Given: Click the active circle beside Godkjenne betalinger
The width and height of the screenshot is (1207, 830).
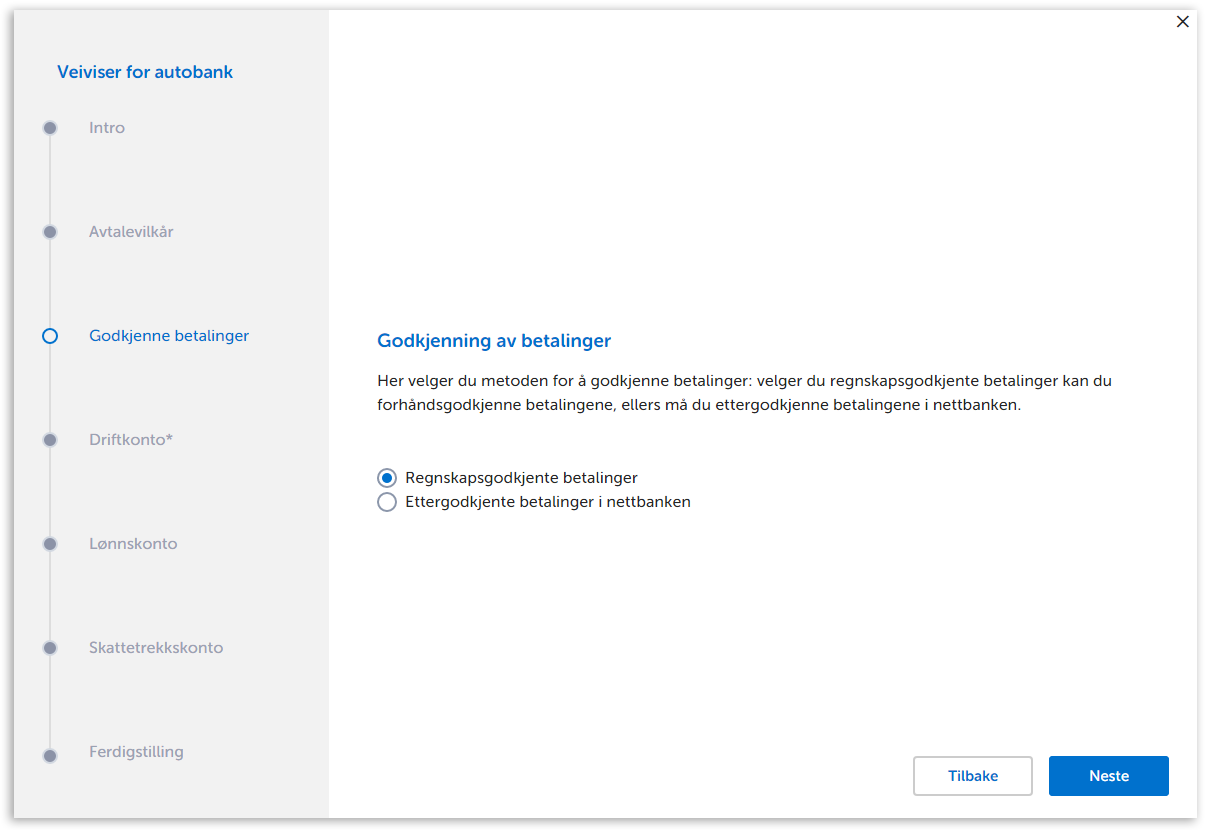Looking at the screenshot, I should click(50, 336).
